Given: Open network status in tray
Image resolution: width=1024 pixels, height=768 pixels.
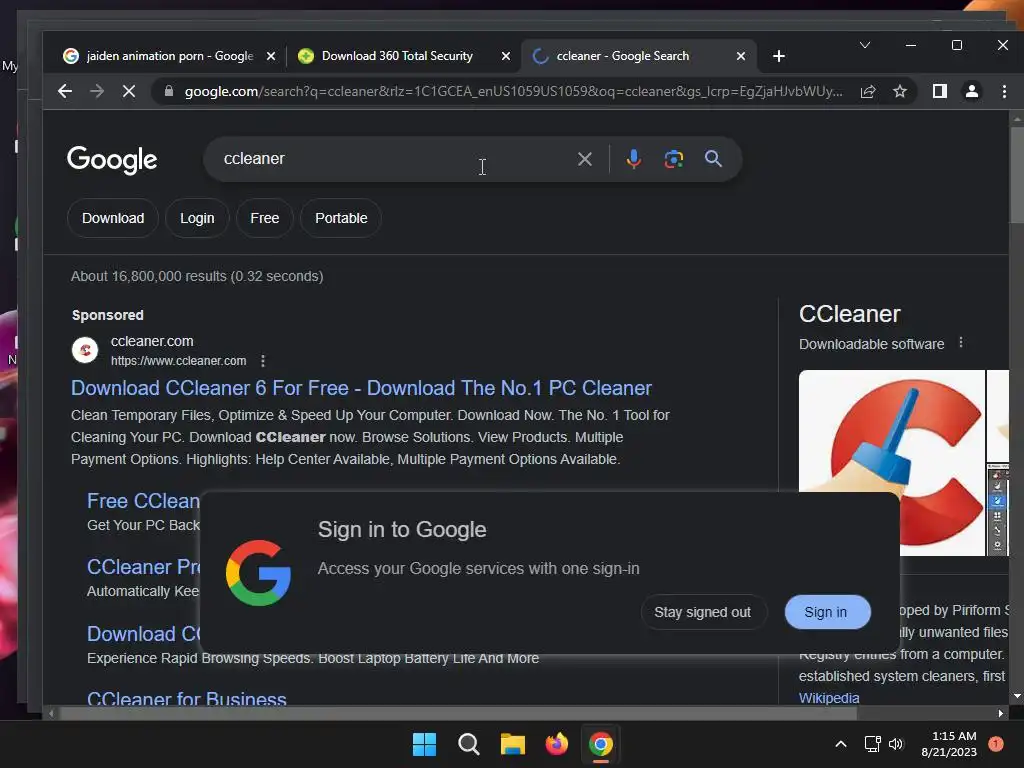Looking at the screenshot, I should coord(872,744).
